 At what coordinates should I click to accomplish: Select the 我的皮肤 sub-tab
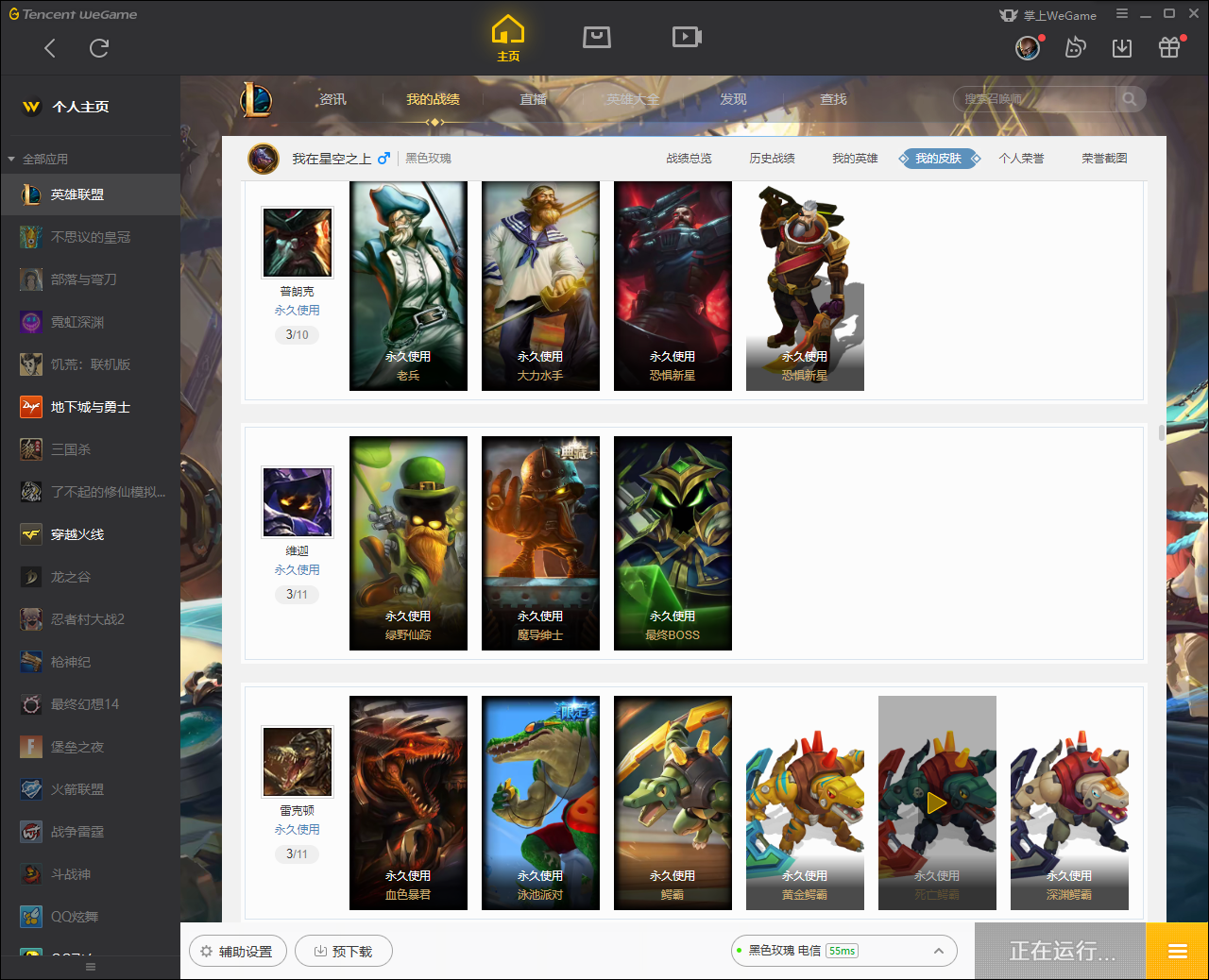939,159
